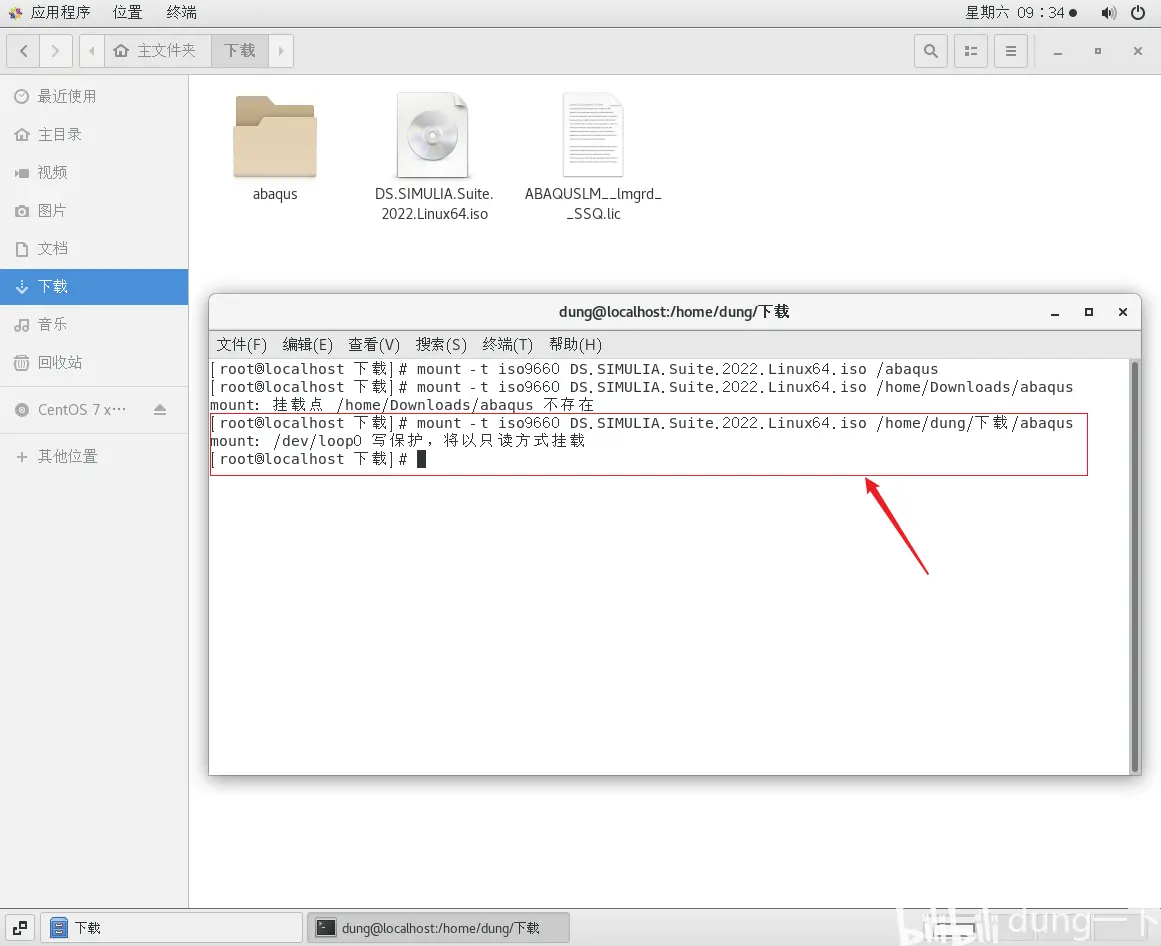Viewport: 1161px width, 946px height.
Task: Open terminal 终端(T) menu
Action: tap(507, 345)
